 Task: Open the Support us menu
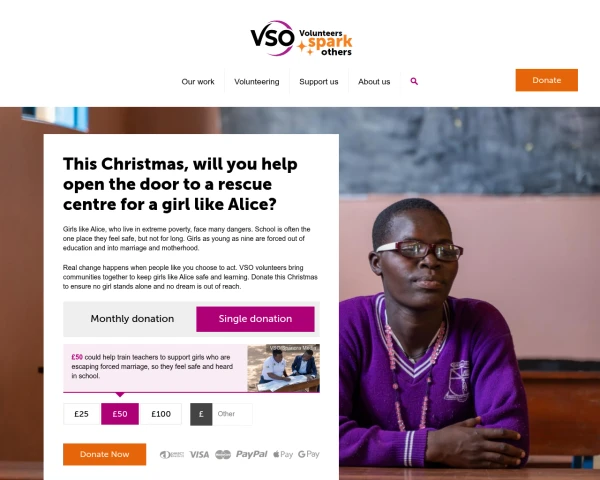point(319,82)
